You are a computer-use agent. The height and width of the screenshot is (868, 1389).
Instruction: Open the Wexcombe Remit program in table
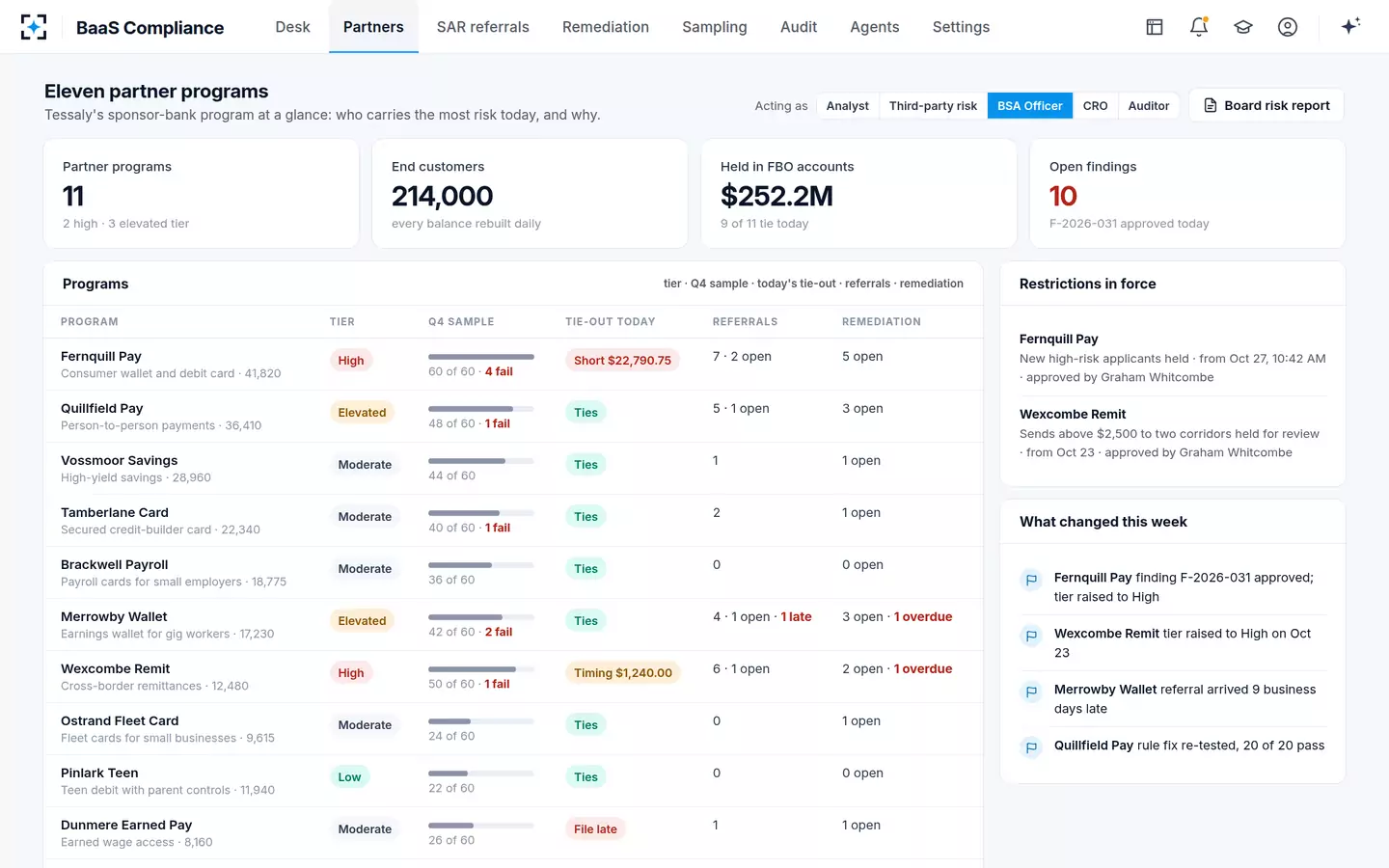click(513, 677)
